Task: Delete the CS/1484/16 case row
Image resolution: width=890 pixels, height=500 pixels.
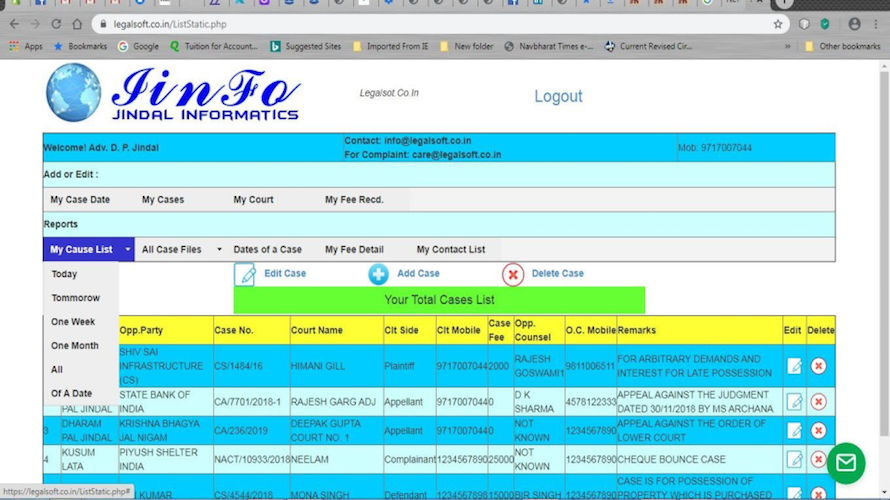Action: 818,366
